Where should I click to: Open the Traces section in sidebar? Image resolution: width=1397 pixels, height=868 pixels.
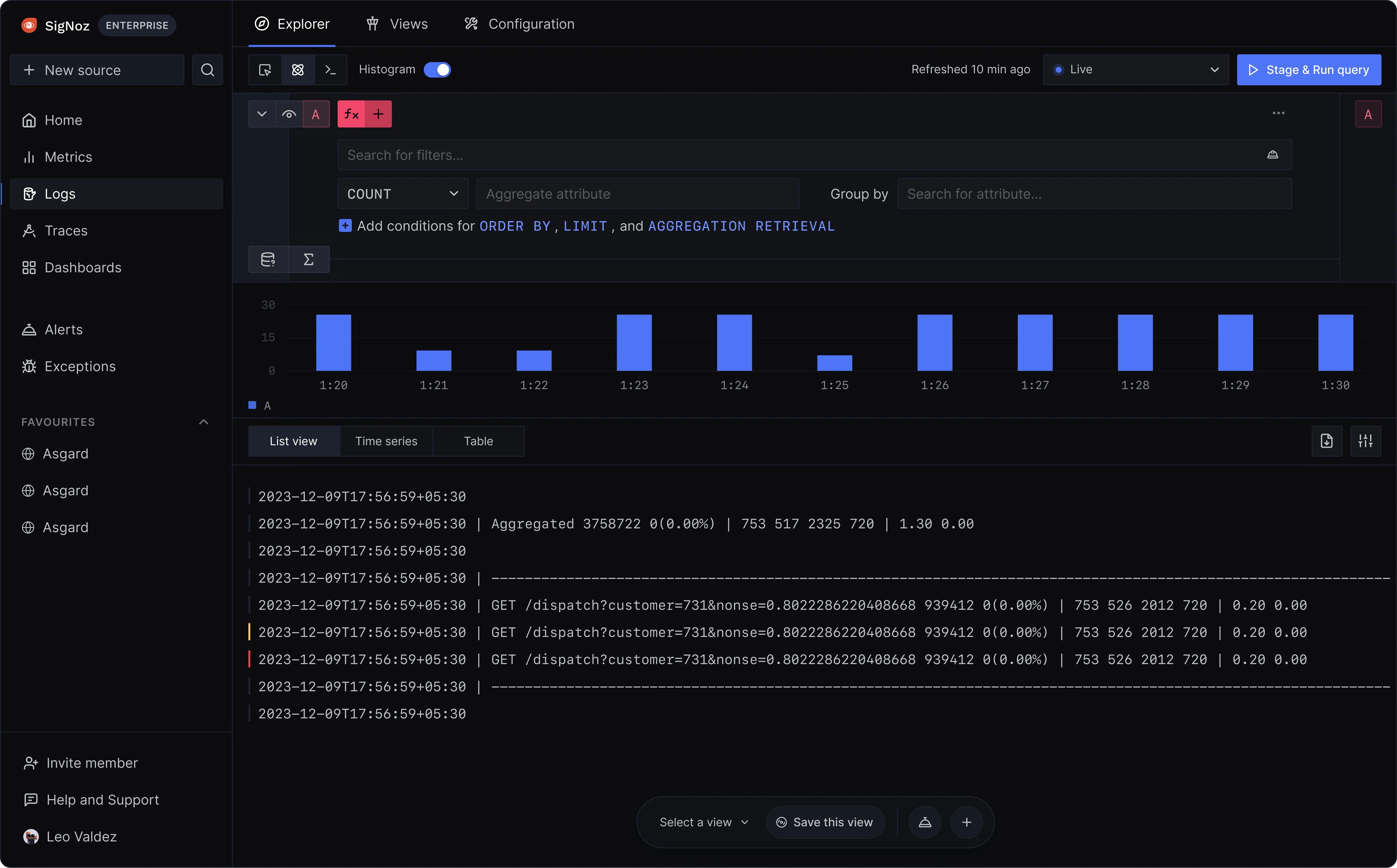coord(65,231)
